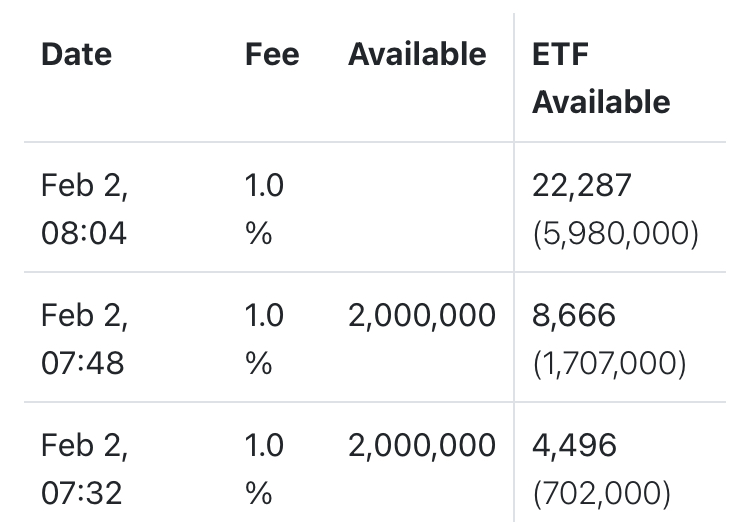This screenshot has width=750, height=522.
Task: Select 2,000,000 available in the 07:32 row
Action: click(421, 446)
